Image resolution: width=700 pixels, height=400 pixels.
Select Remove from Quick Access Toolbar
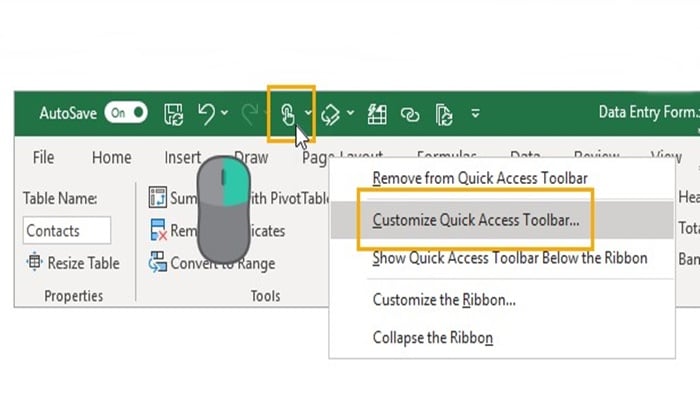coord(480,178)
